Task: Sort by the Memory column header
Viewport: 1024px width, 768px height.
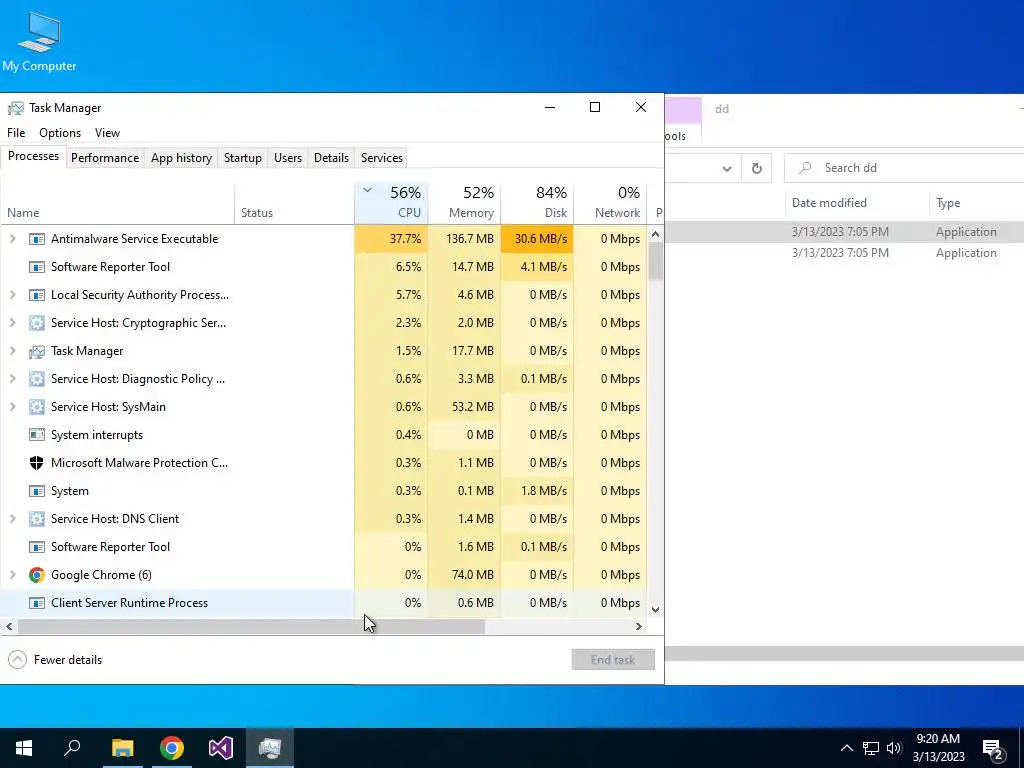Action: (464, 203)
